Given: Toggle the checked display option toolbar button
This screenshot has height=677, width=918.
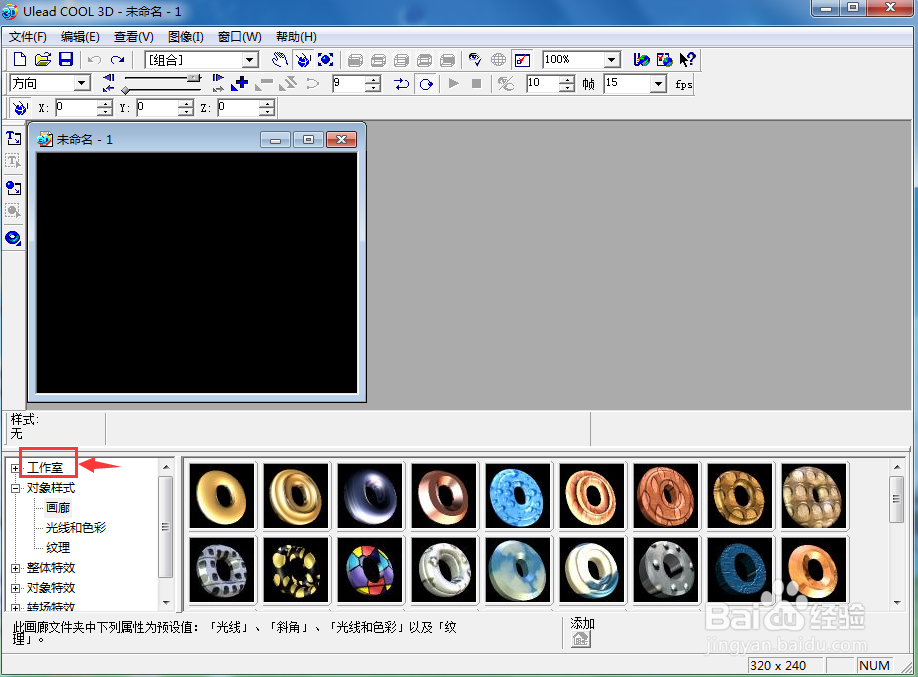Looking at the screenshot, I should tap(522, 59).
